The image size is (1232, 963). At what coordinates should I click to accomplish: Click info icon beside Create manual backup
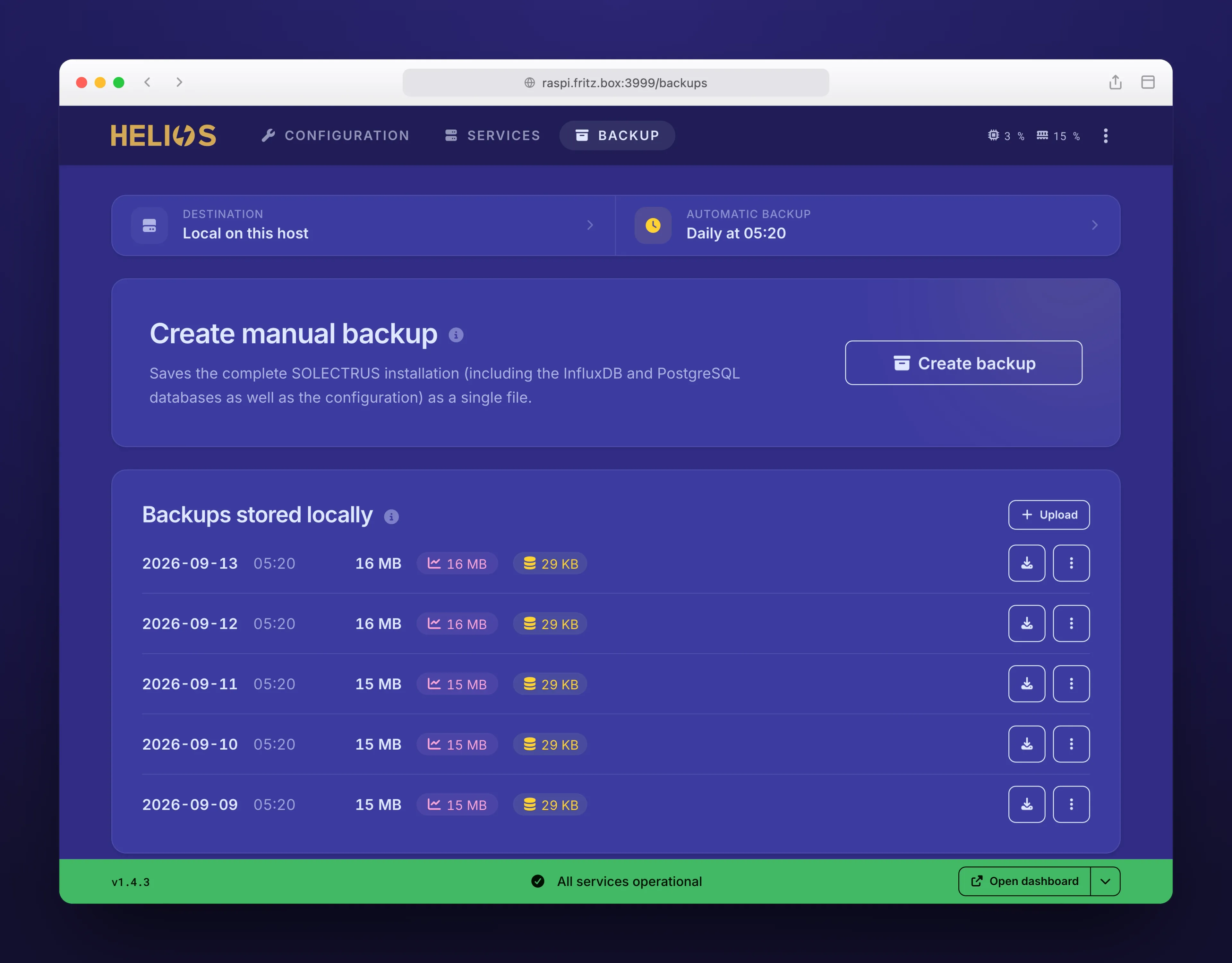[x=456, y=335]
